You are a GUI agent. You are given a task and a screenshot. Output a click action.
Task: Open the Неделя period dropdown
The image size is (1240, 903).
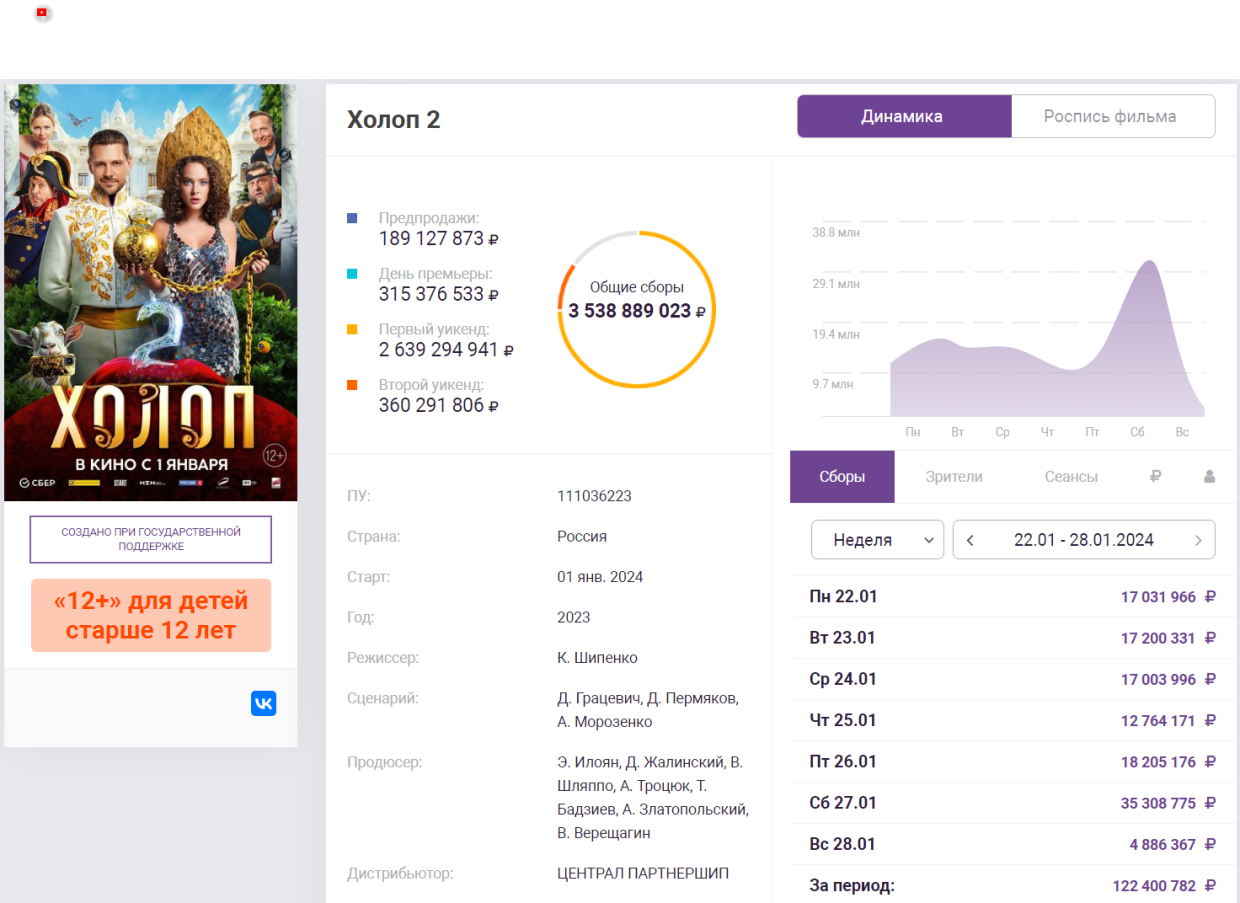876,540
